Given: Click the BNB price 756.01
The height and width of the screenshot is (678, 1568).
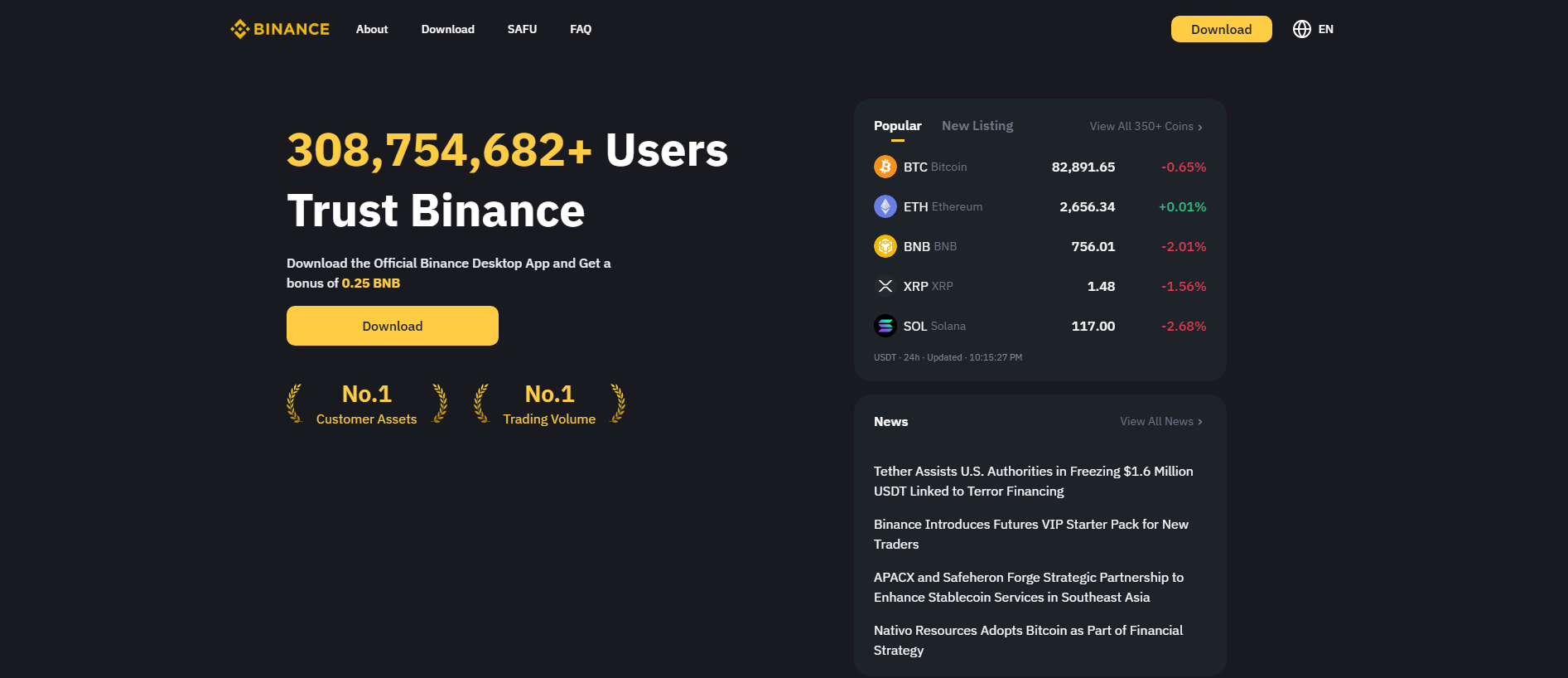Looking at the screenshot, I should [1093, 246].
